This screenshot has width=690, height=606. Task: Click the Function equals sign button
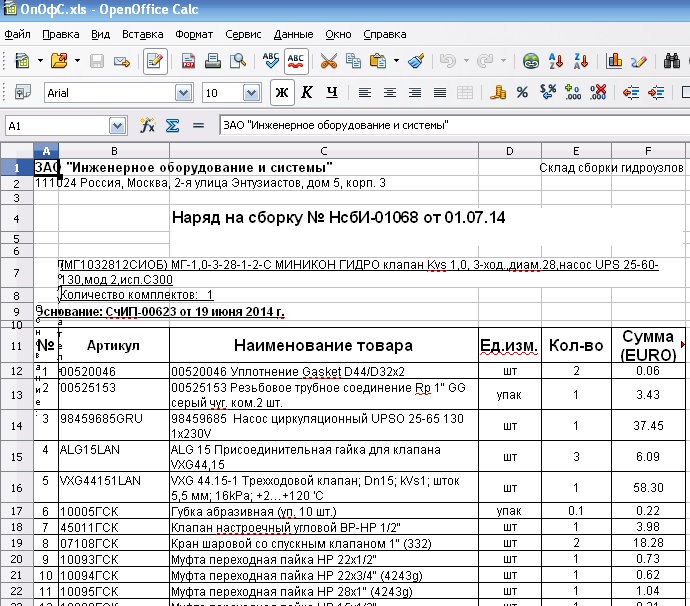[x=198, y=126]
